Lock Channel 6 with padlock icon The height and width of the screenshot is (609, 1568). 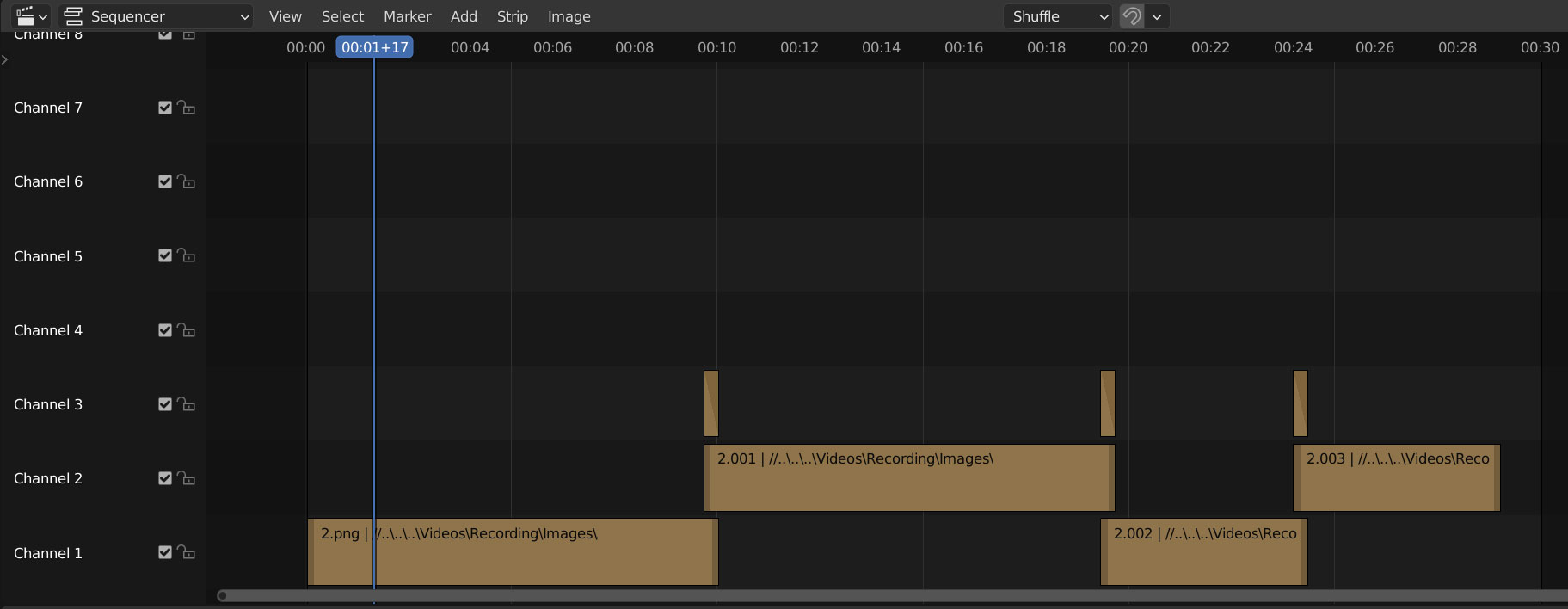point(186,181)
